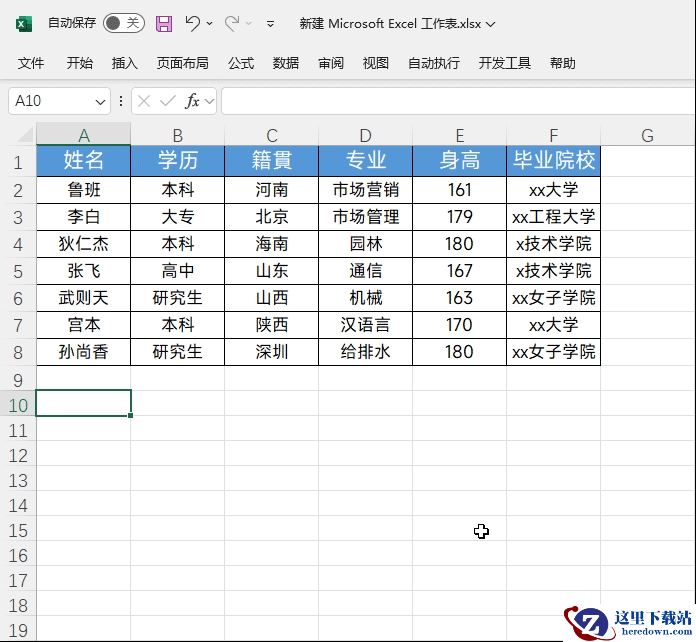Open the 页面布局 ribbon tab
The image size is (696, 642).
[x=182, y=63]
